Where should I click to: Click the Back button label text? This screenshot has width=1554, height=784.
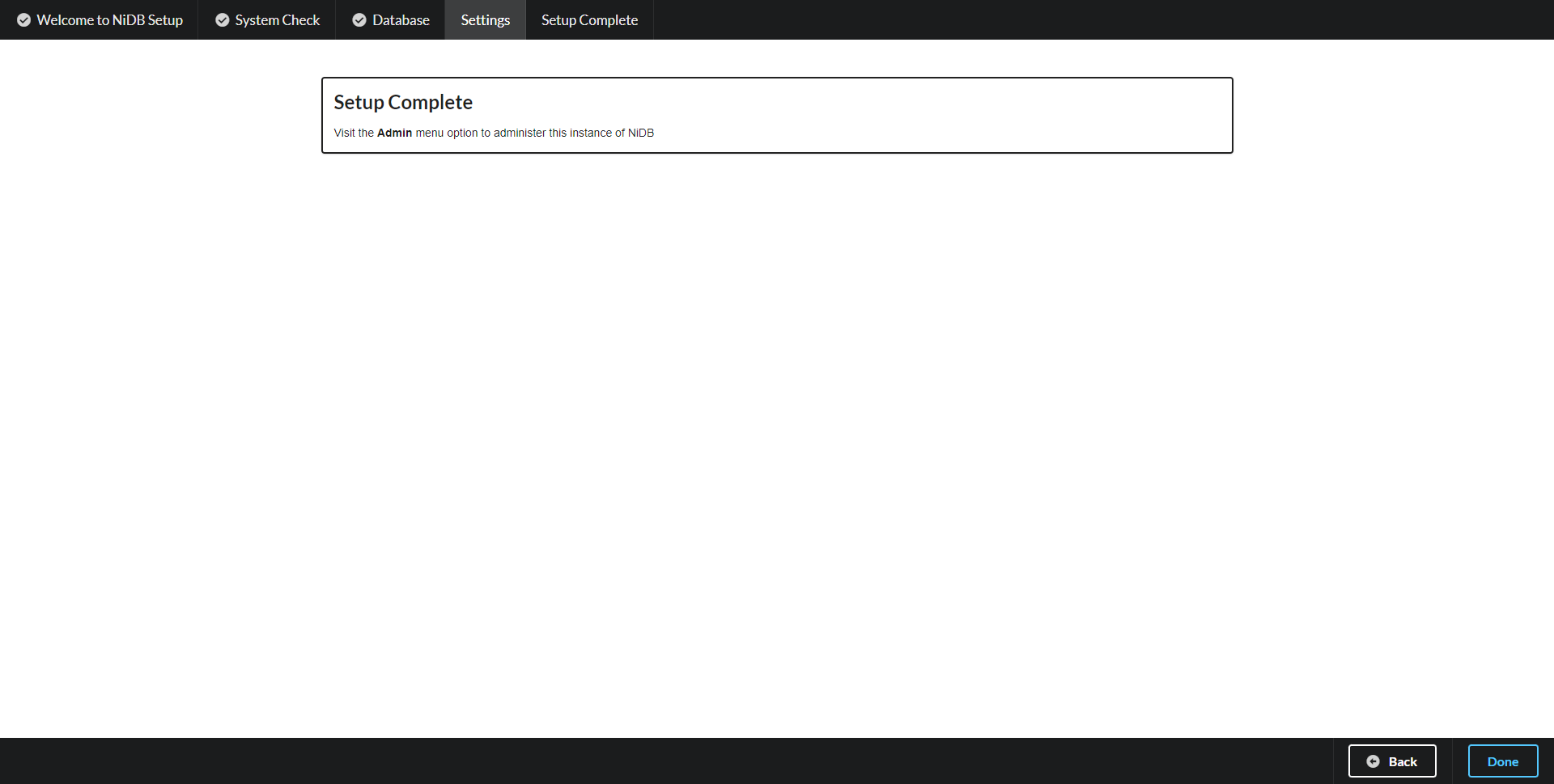[1403, 761]
